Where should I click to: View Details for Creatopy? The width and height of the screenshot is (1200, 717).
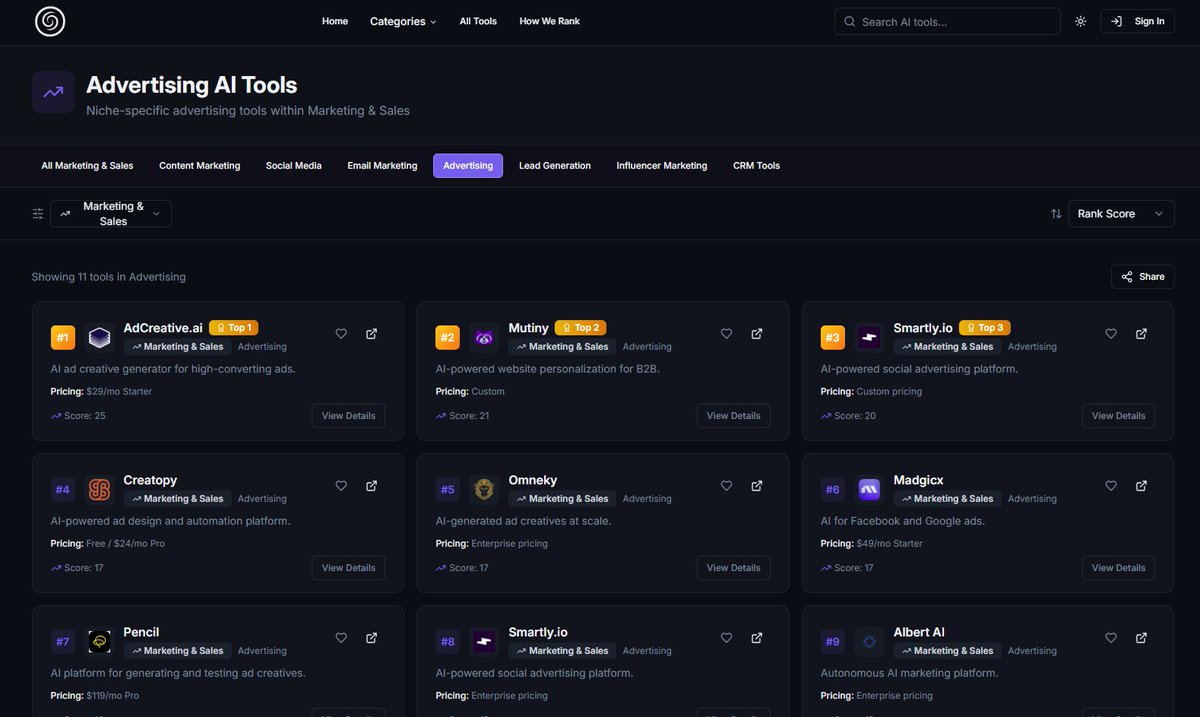(x=348, y=568)
